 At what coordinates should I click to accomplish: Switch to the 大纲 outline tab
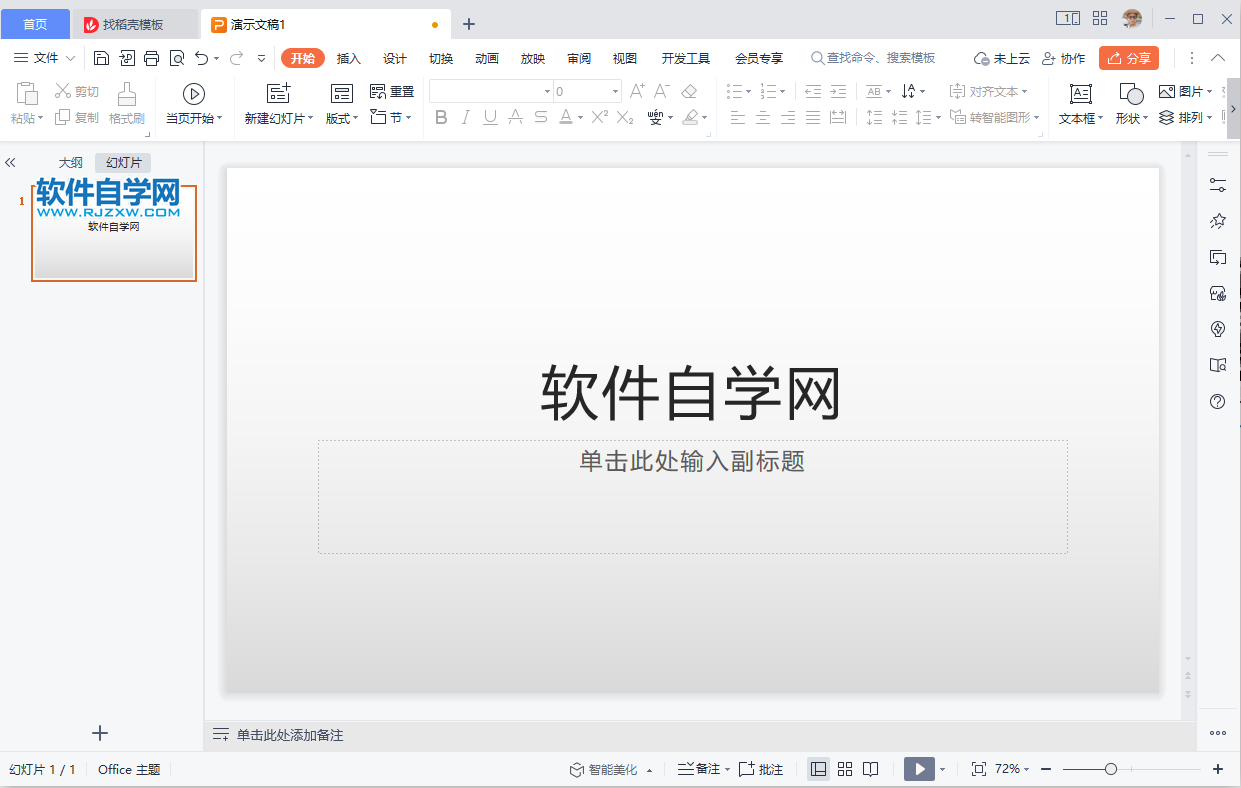(x=69, y=161)
